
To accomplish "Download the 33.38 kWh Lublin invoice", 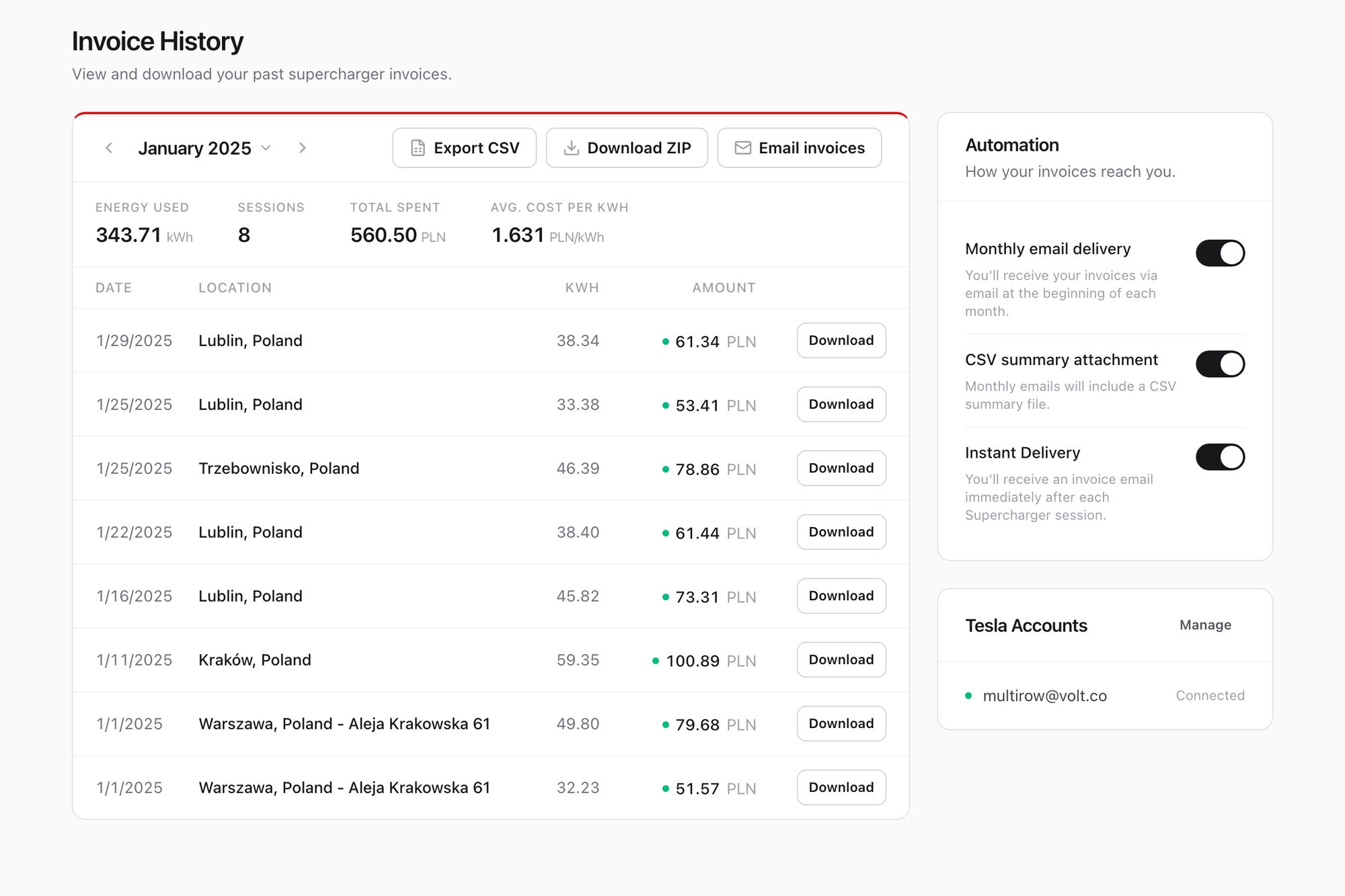I will point(841,405).
